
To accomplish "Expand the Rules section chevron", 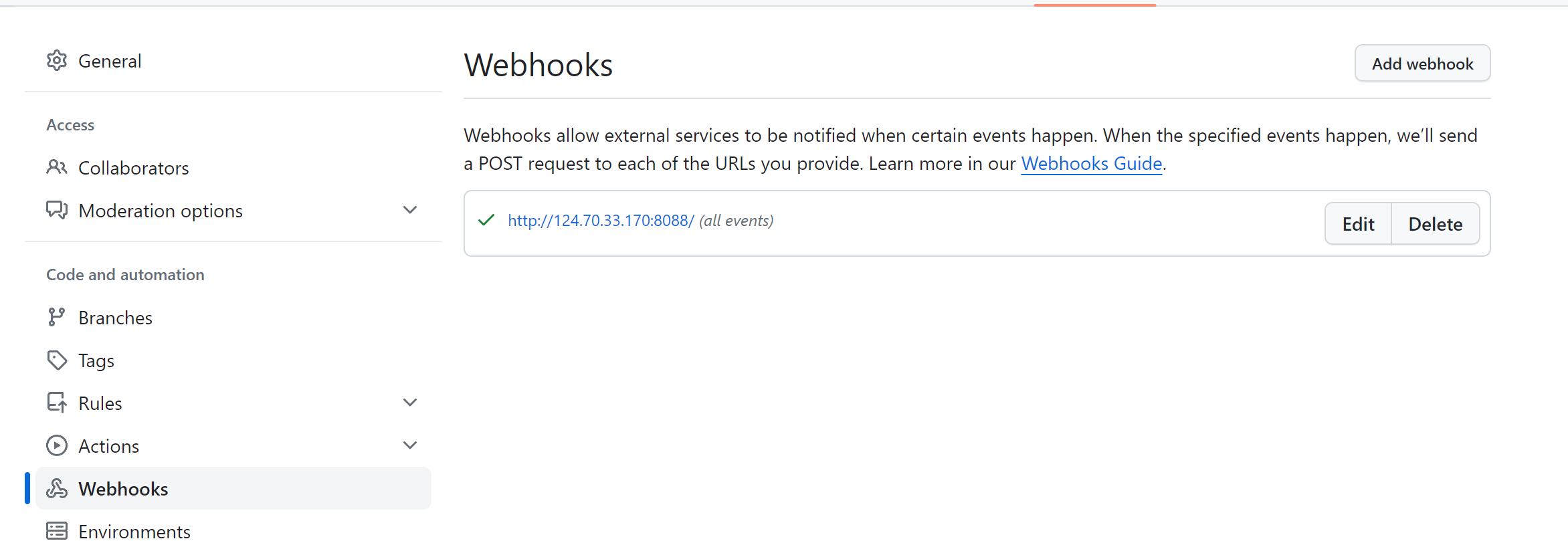I will tap(410, 403).
